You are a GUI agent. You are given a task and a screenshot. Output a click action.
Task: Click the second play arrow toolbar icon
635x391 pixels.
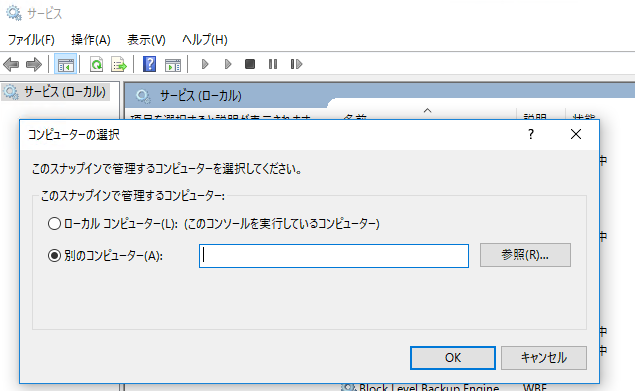(228, 64)
